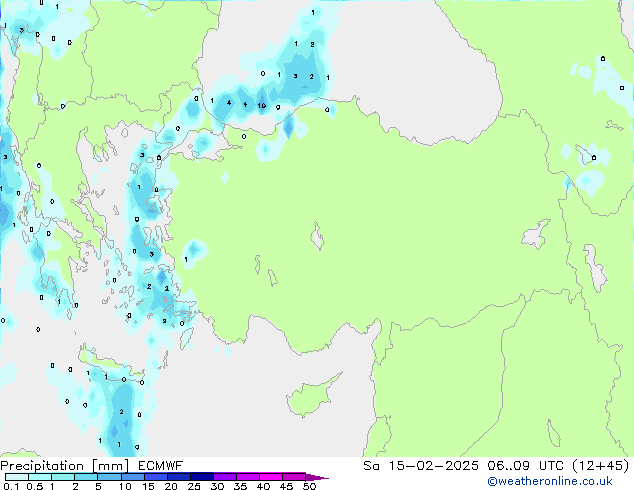
Task: Click the legend scale label '0.1'
Action: click(11, 486)
